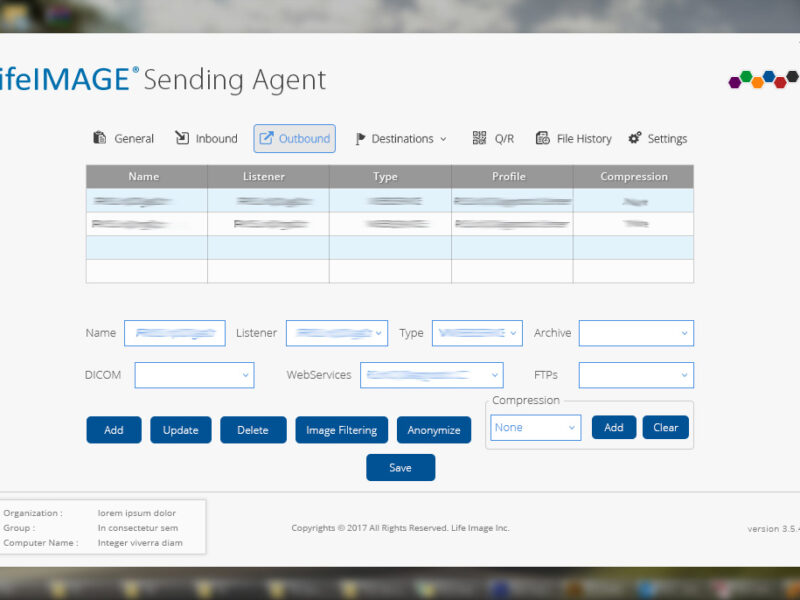This screenshot has height=600, width=800.
Task: Select the second row in outbound table
Action: pos(390,224)
